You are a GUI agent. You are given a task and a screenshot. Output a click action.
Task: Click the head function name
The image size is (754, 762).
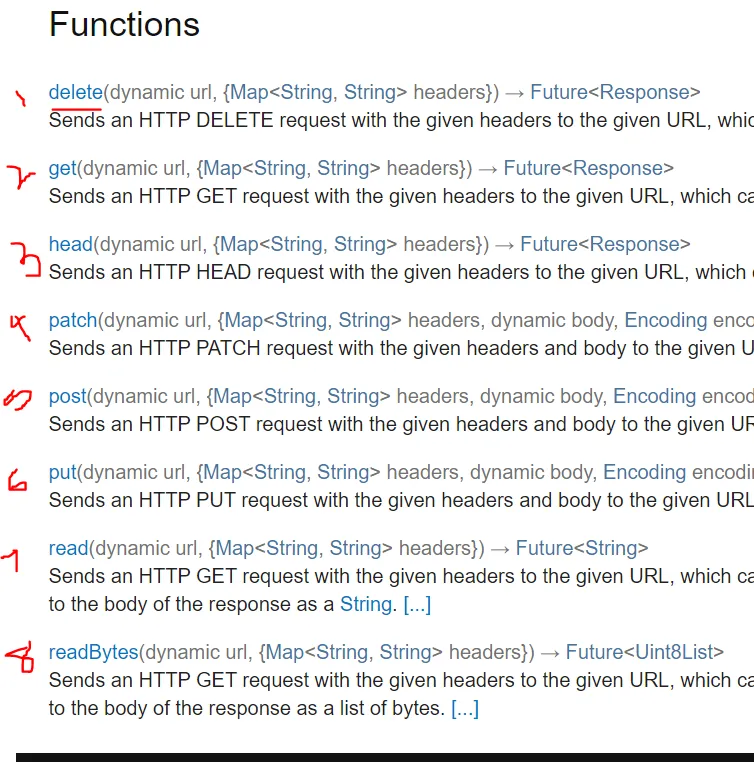tap(70, 245)
